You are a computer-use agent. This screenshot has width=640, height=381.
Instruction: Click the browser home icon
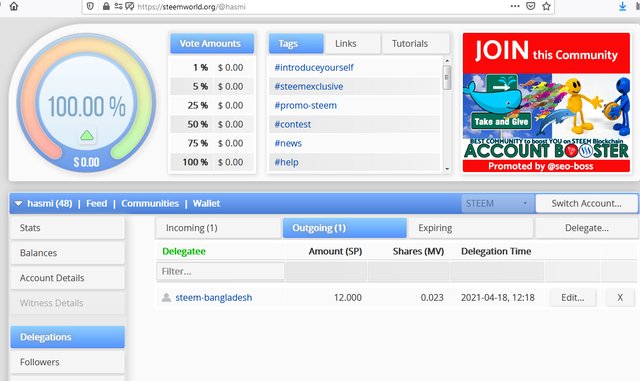(14, 6)
